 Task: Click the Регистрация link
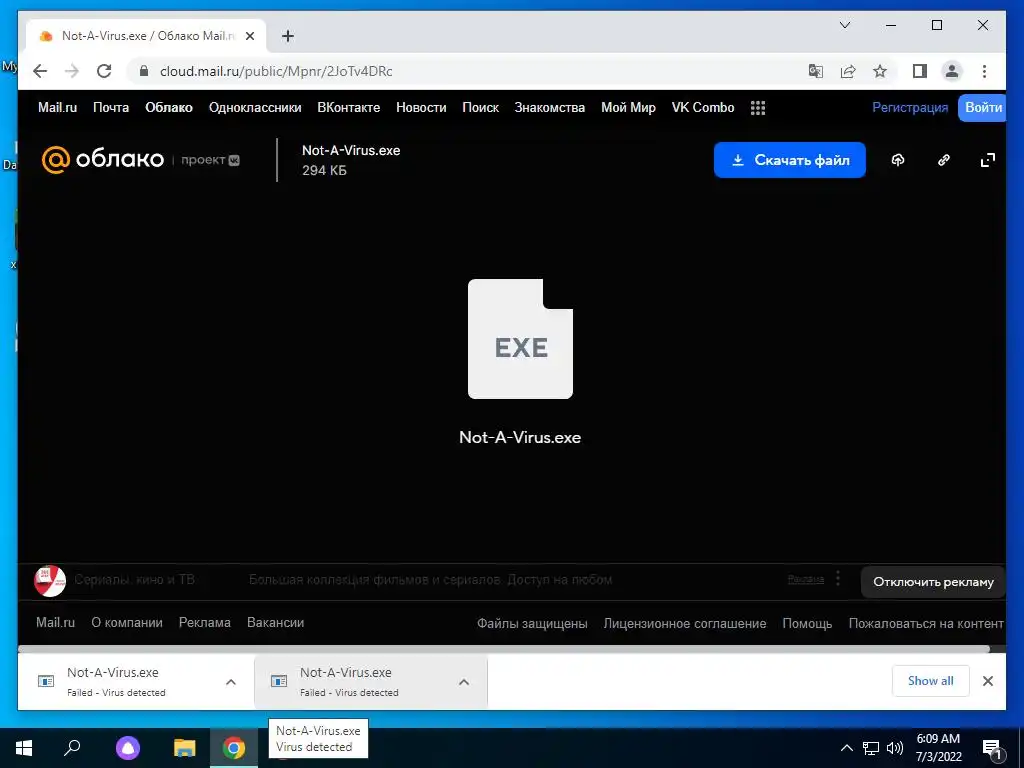910,108
